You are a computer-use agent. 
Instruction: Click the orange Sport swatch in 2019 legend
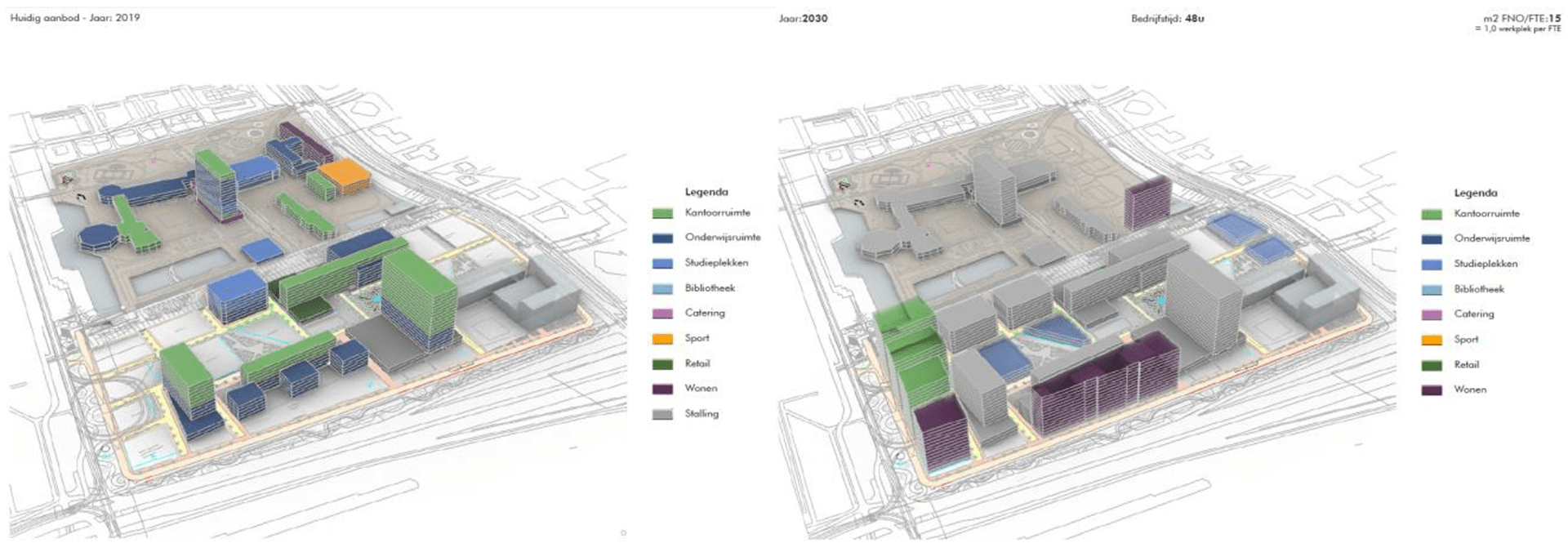tap(662, 339)
